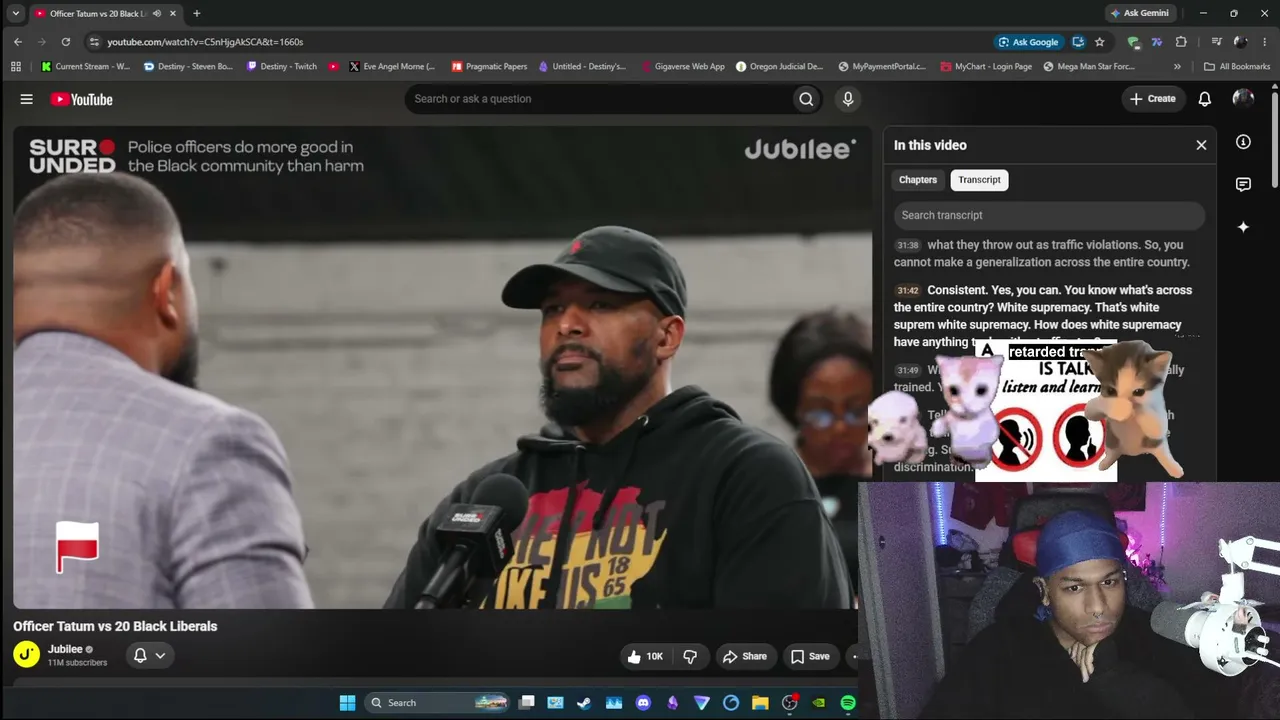Like the video with thumbs up
Viewport: 1280px width, 720px height.
coord(645,656)
